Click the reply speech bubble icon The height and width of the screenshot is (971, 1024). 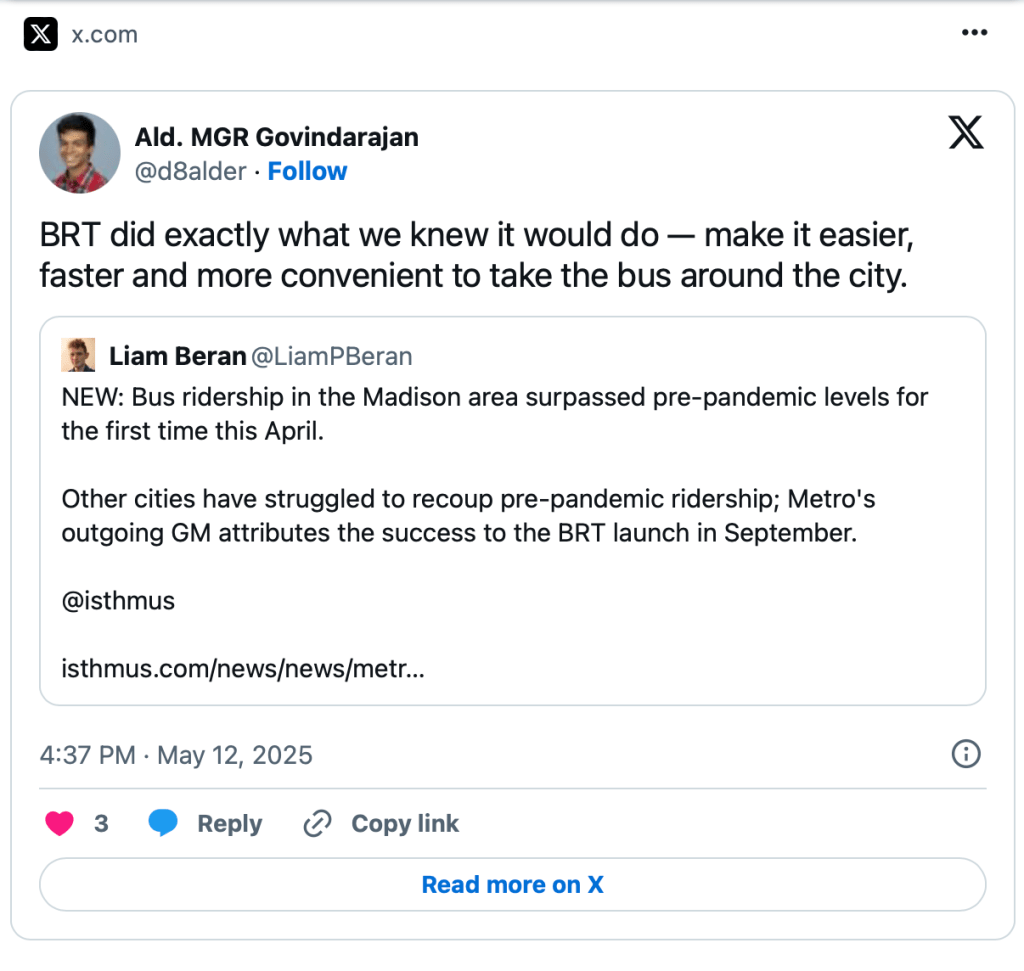tap(163, 824)
